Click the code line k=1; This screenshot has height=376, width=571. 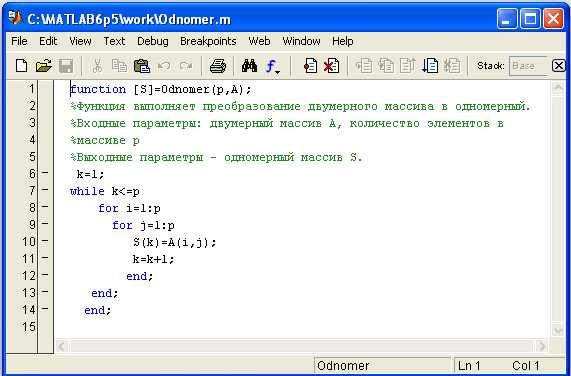(90, 175)
